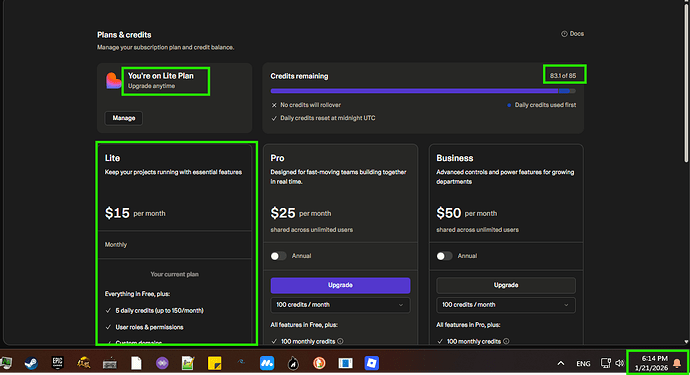Open DuckDuckGo browser in the taskbar
This screenshot has height=375, width=690.
click(319, 363)
